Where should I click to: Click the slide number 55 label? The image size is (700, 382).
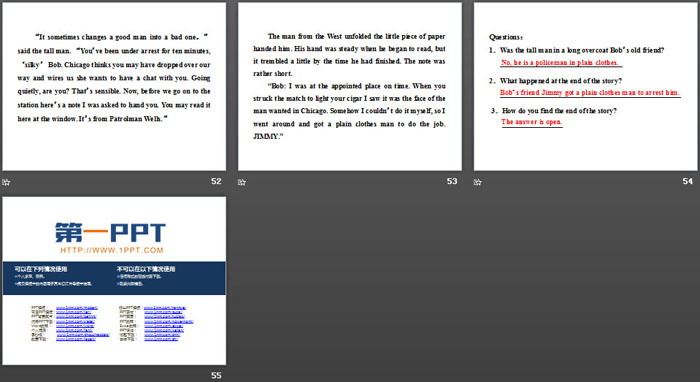(216, 375)
